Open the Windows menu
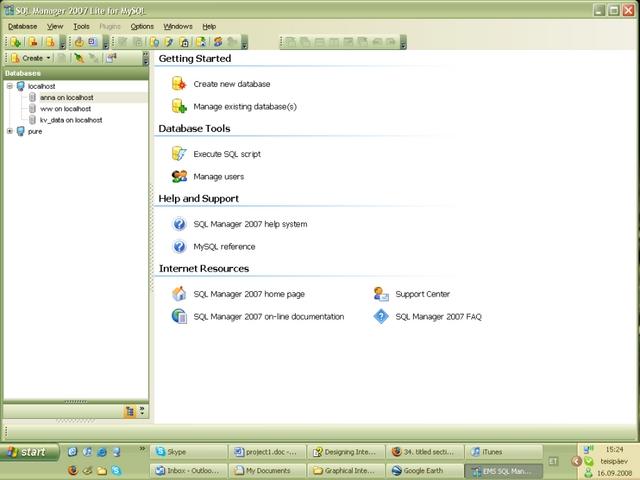Image resolution: width=640 pixels, height=480 pixels. [x=178, y=27]
